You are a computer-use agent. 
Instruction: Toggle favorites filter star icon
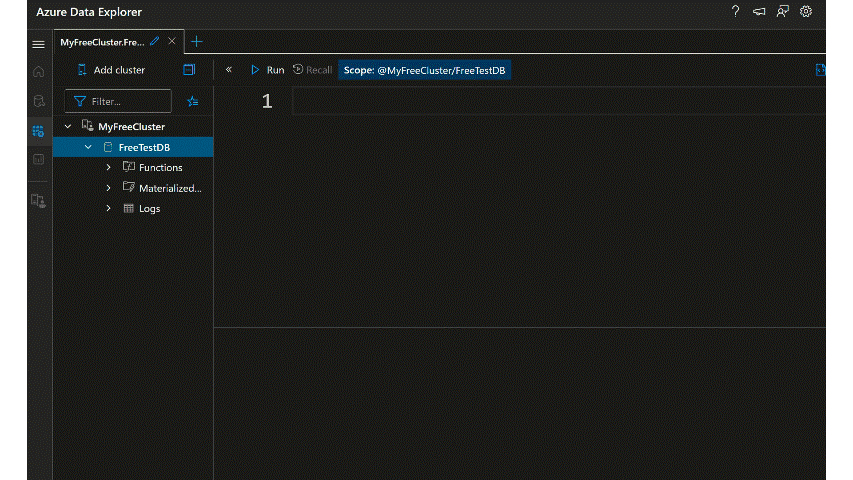(193, 101)
